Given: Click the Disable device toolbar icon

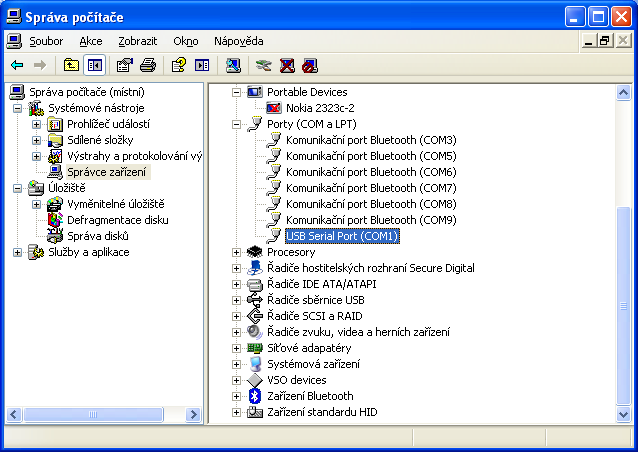Looking at the screenshot, I should pos(310,65).
